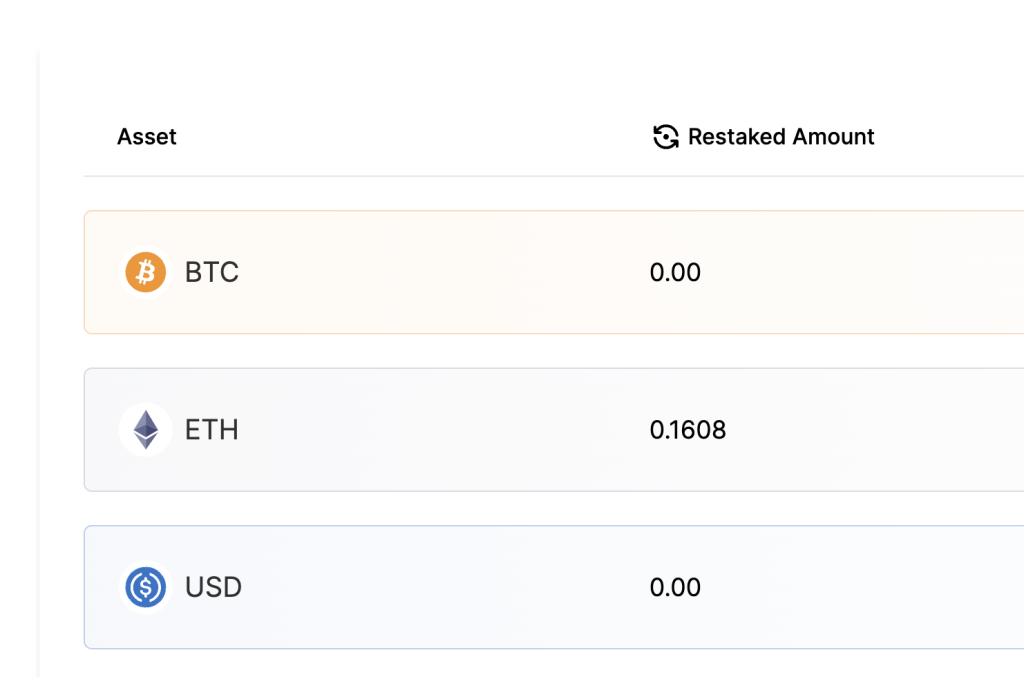Select the ETH asset row

pyautogui.click(x=554, y=430)
